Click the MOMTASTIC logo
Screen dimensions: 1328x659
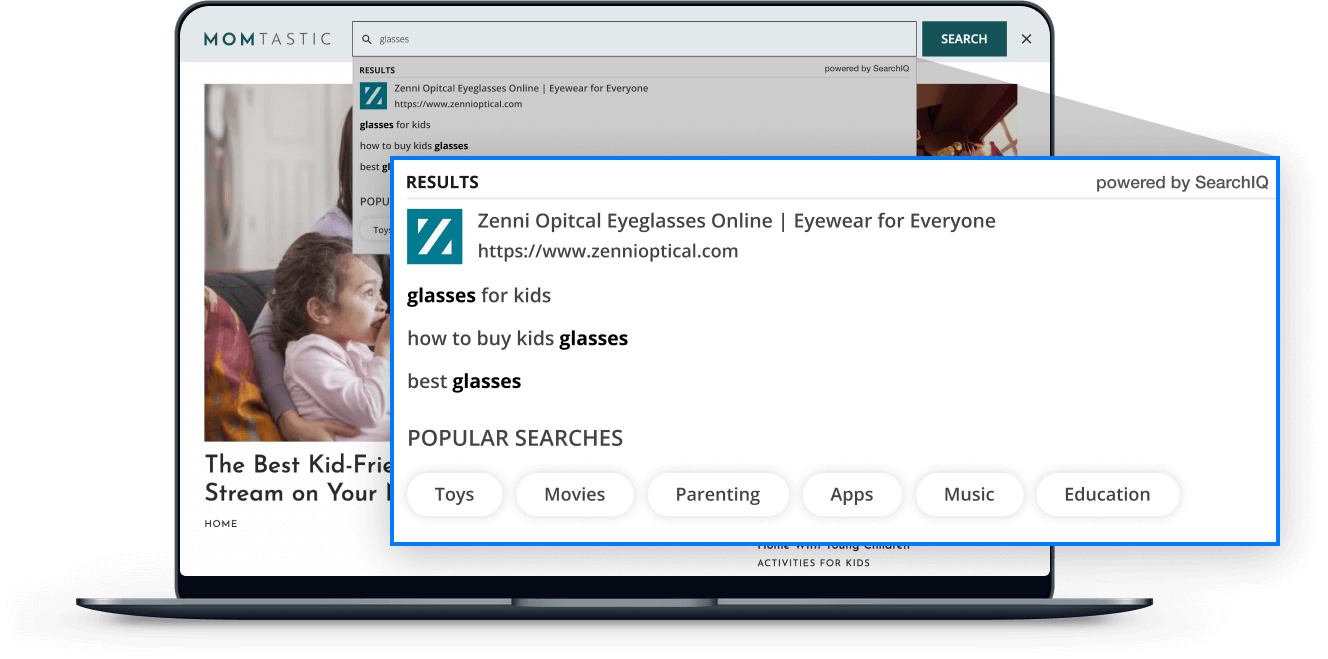click(x=267, y=39)
